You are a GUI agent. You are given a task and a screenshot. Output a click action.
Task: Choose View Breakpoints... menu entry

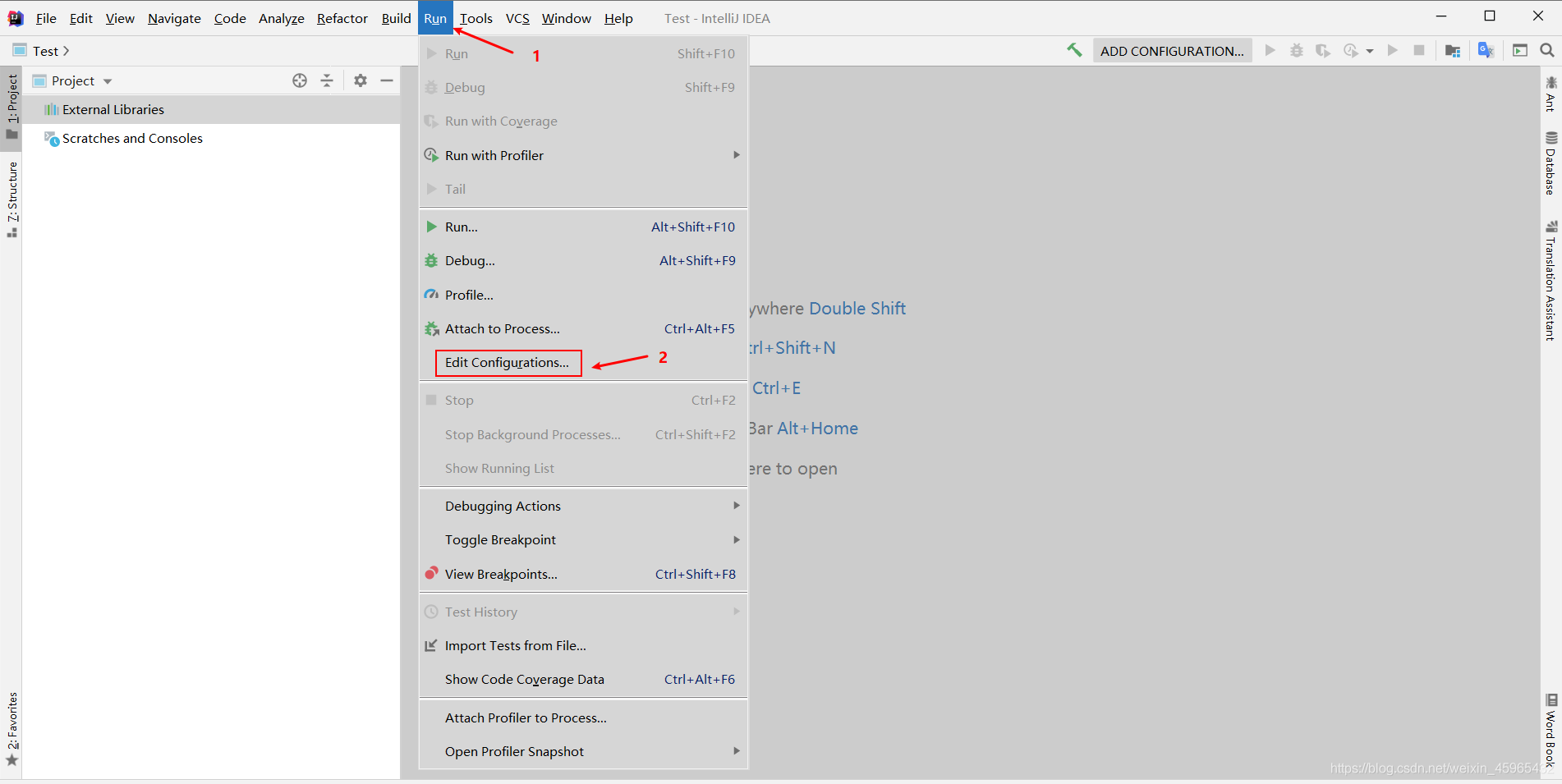tap(583, 574)
